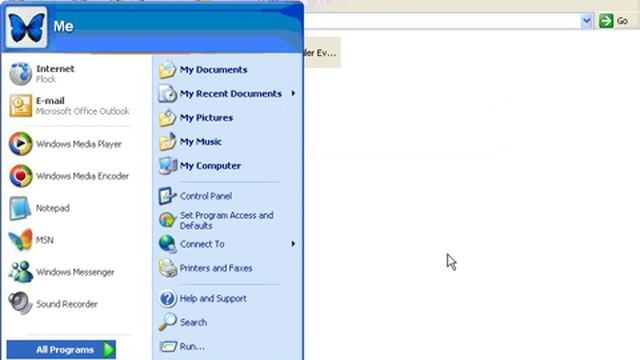Click the Run... label
The height and width of the screenshot is (360, 640).
[x=192, y=347]
